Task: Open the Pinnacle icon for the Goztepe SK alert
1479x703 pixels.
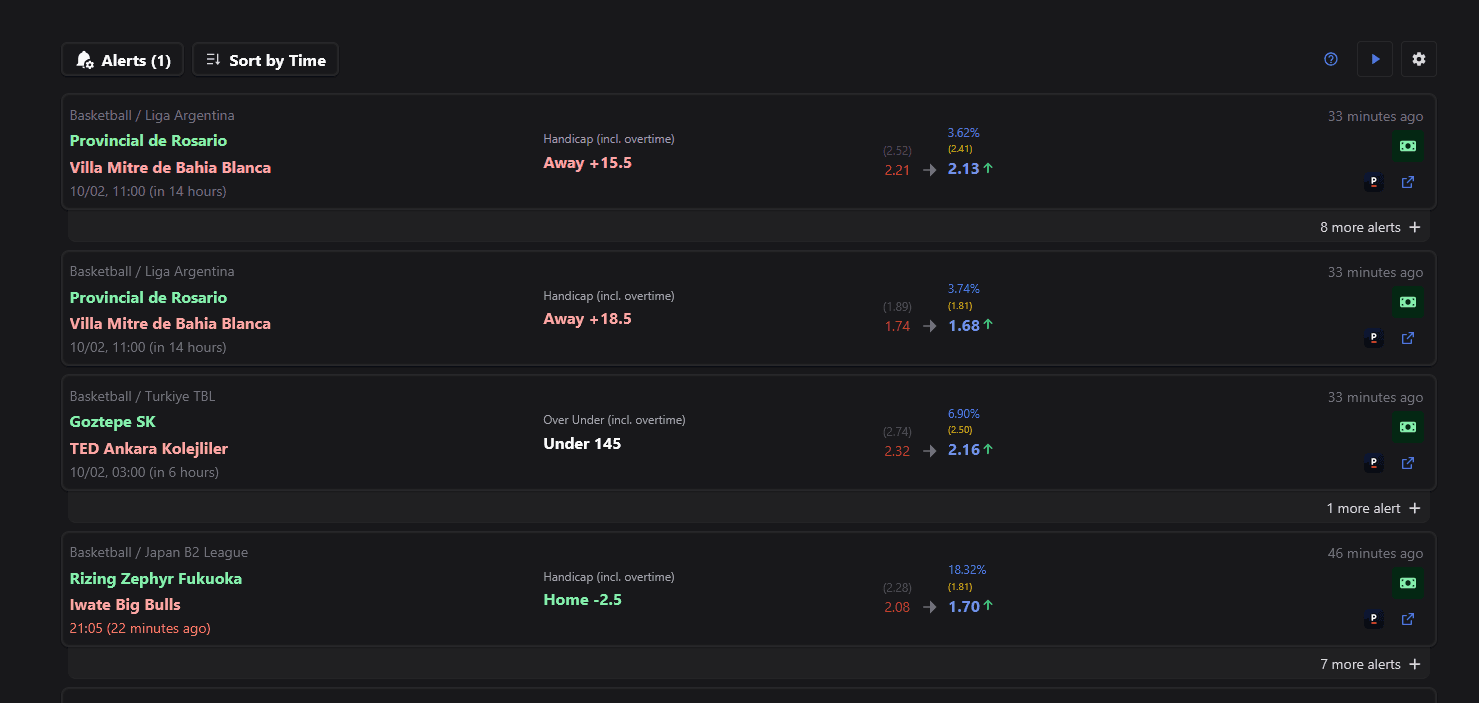Action: point(1373,463)
